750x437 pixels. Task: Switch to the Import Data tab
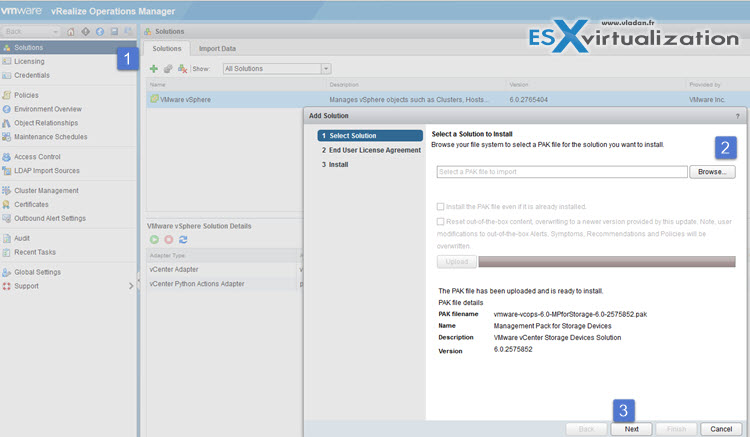pos(217,49)
